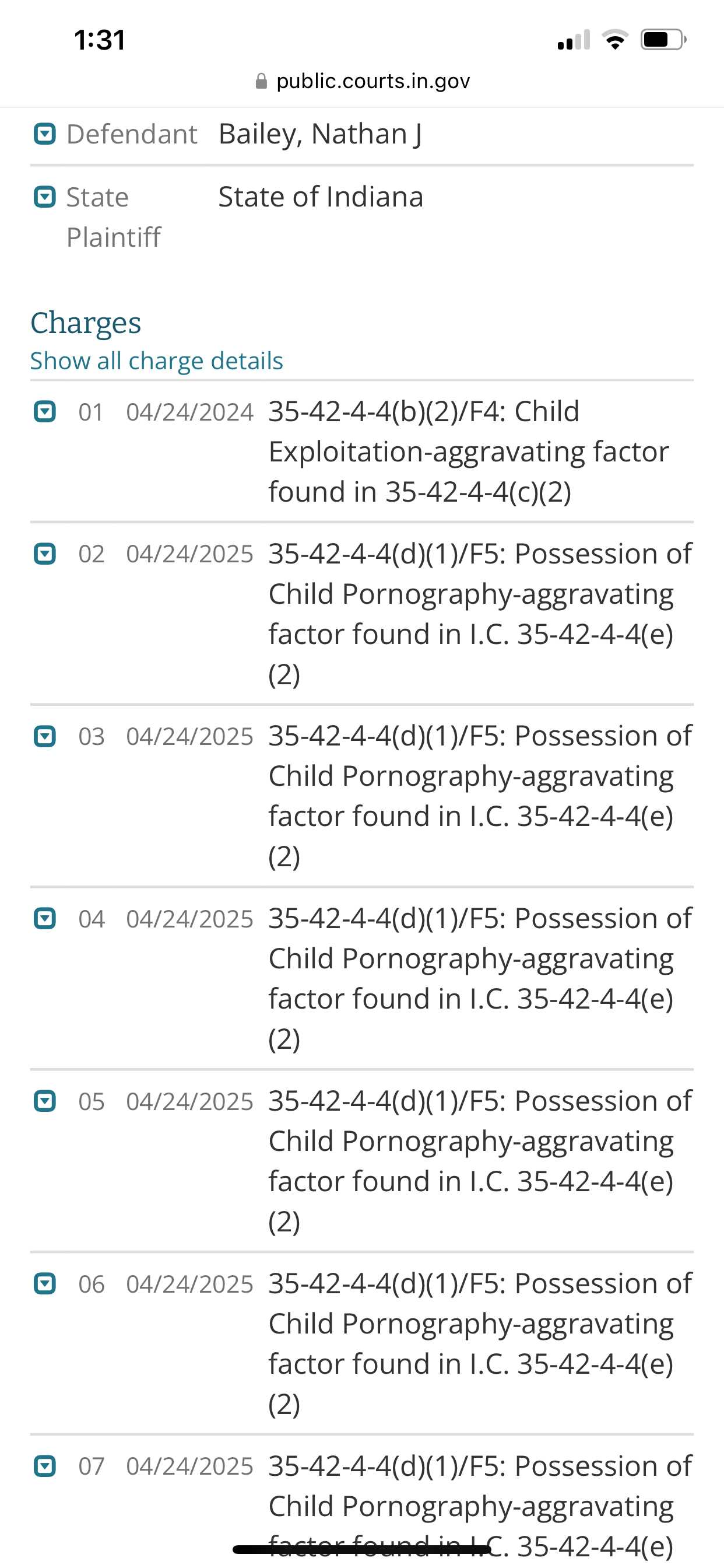Expand charge 05 details arrow icon
This screenshot has width=724, height=1568.
44,1101
